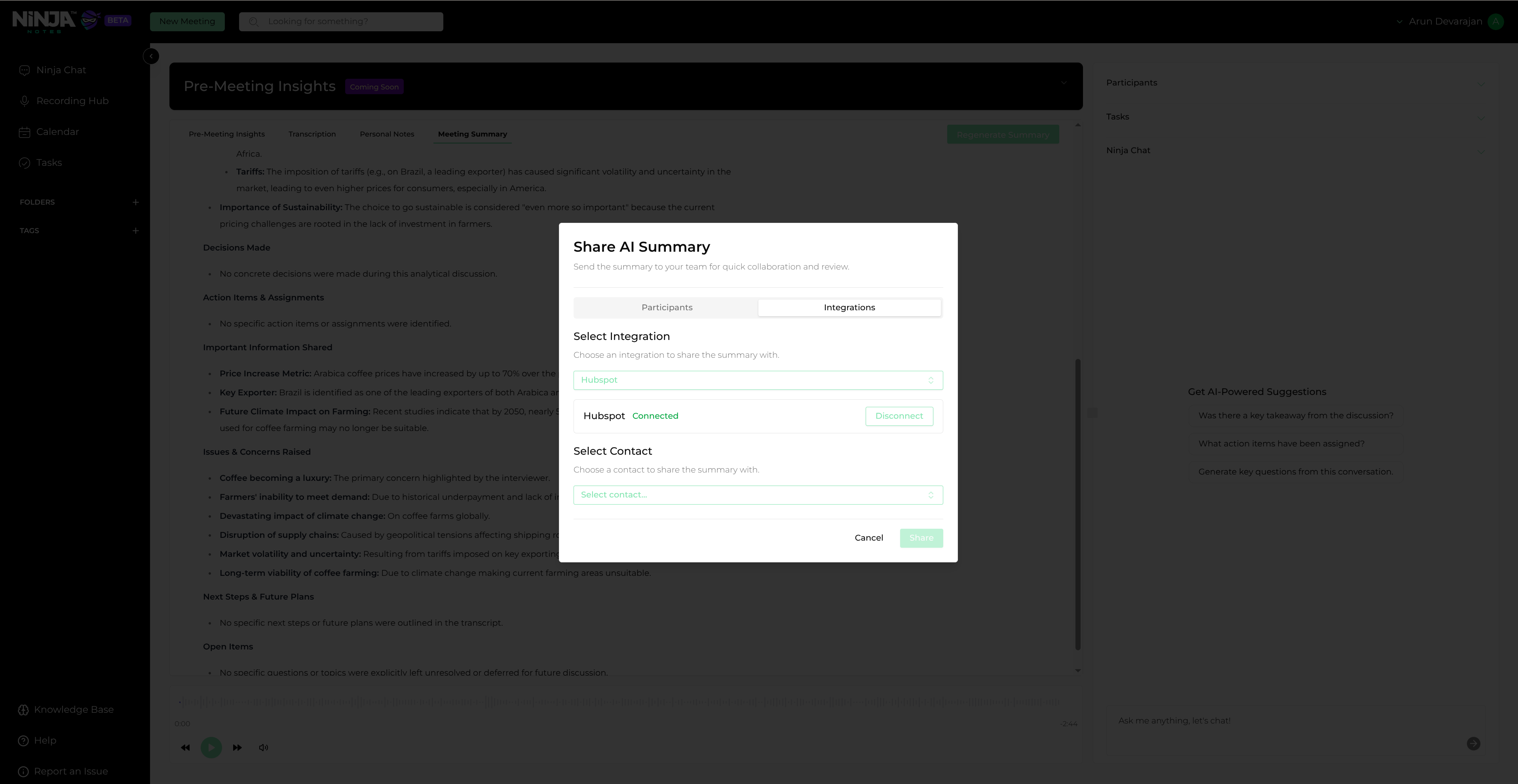Open the Calendar sidebar item
This screenshot has width=1518, height=784.
(x=49, y=132)
